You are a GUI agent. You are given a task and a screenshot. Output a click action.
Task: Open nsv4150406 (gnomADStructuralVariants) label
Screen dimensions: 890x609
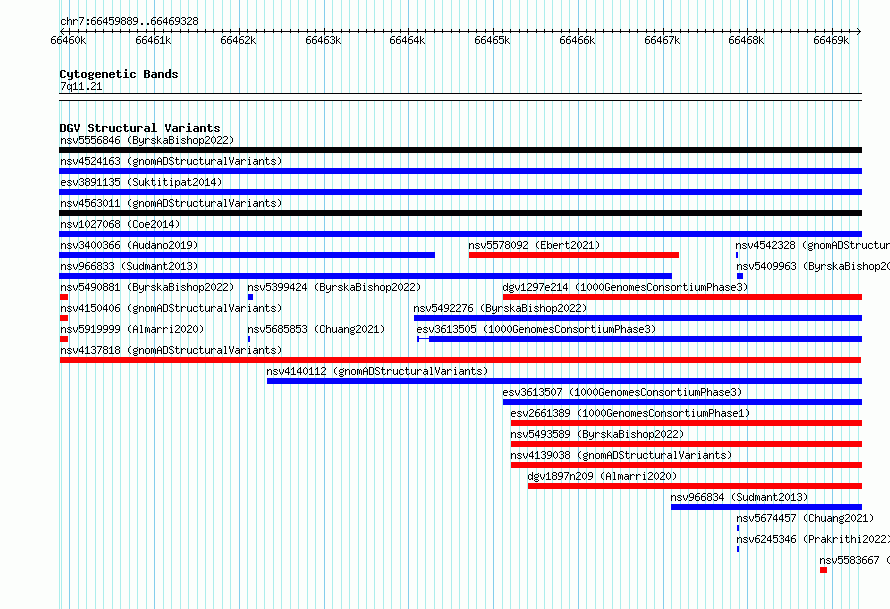coord(171,308)
